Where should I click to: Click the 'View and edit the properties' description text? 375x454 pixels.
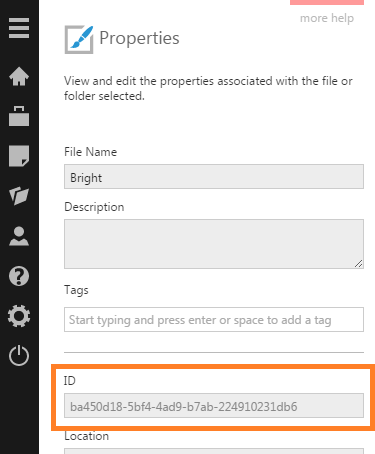(x=208, y=88)
